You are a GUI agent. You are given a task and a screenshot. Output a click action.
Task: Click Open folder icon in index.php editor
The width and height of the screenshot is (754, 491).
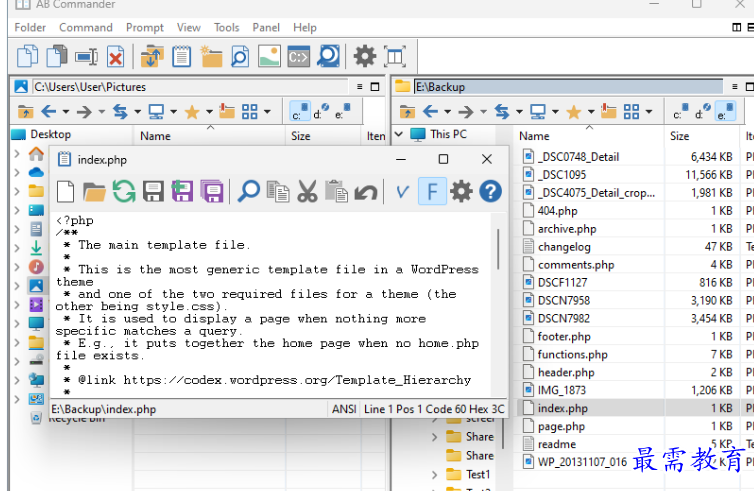click(94, 192)
